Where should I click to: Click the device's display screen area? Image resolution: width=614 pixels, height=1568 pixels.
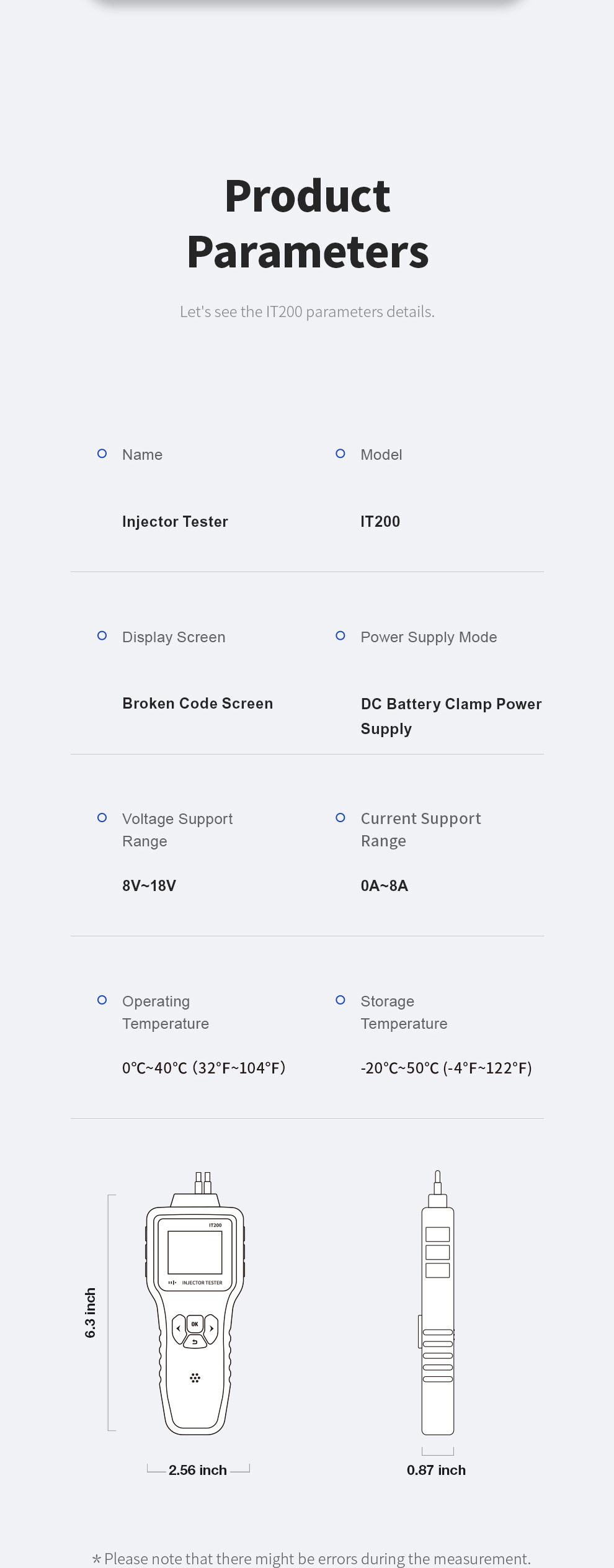pos(195,1253)
